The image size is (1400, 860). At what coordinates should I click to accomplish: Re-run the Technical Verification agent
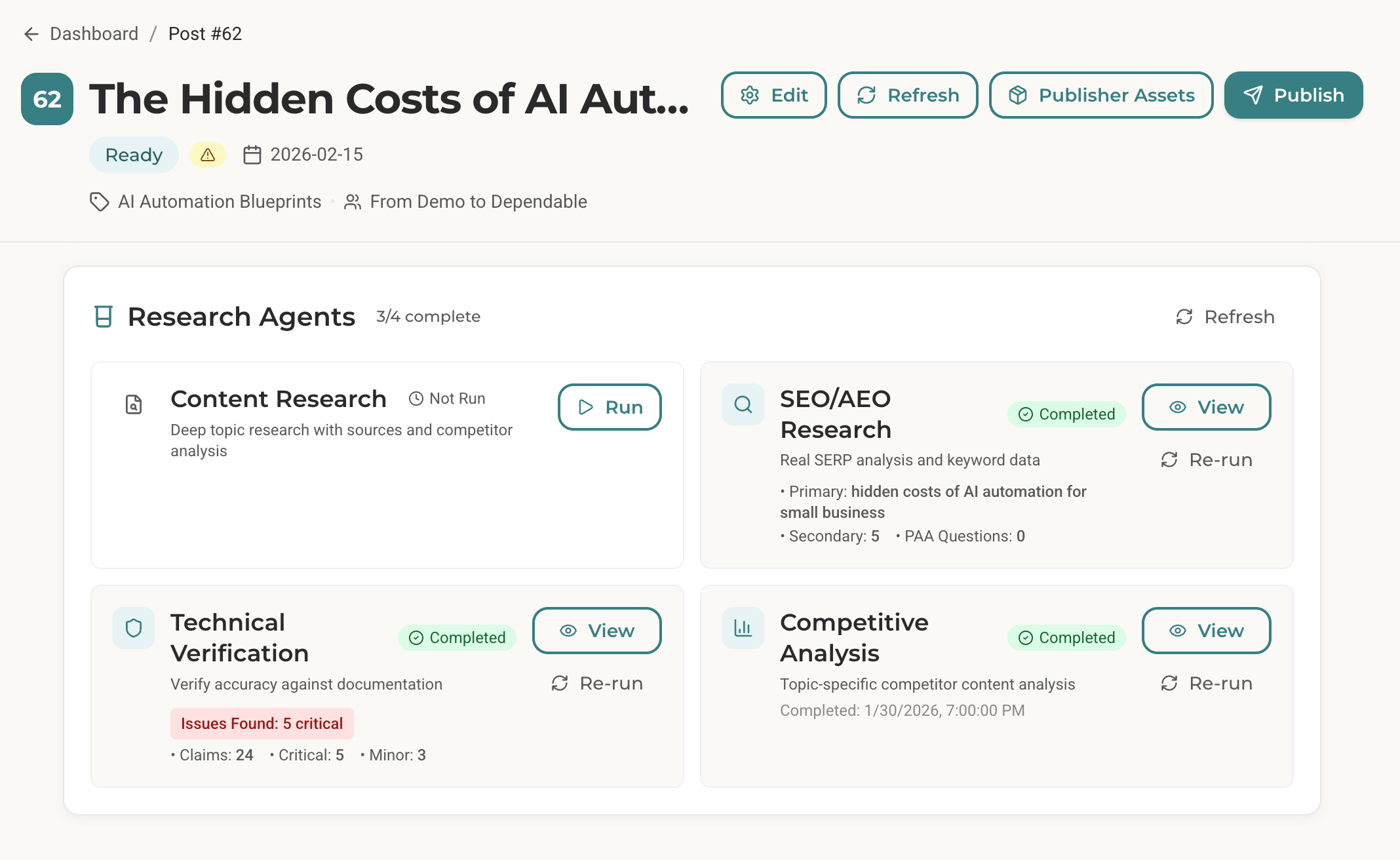597,683
